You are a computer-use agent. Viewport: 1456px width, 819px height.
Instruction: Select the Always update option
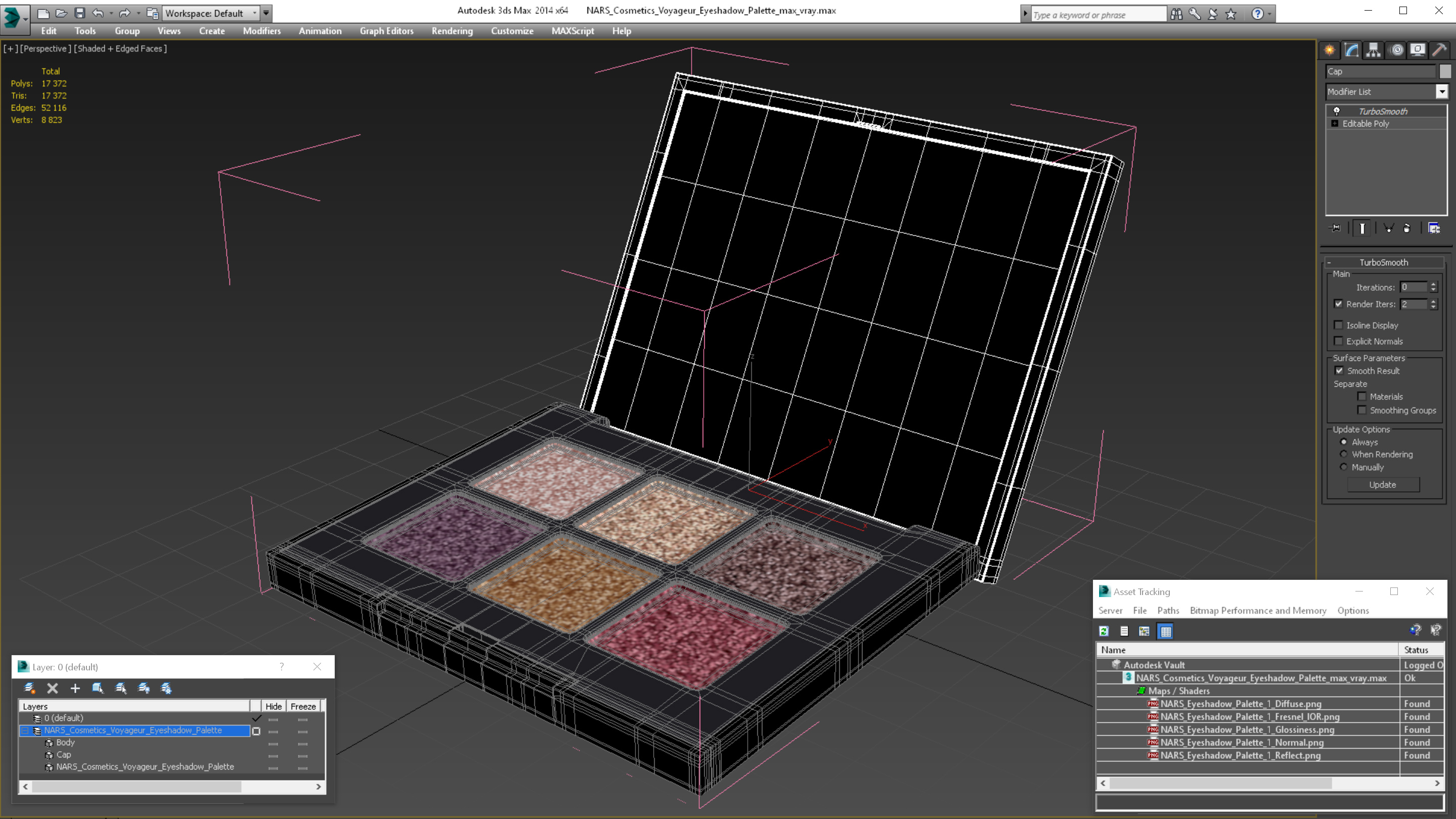coord(1344,442)
